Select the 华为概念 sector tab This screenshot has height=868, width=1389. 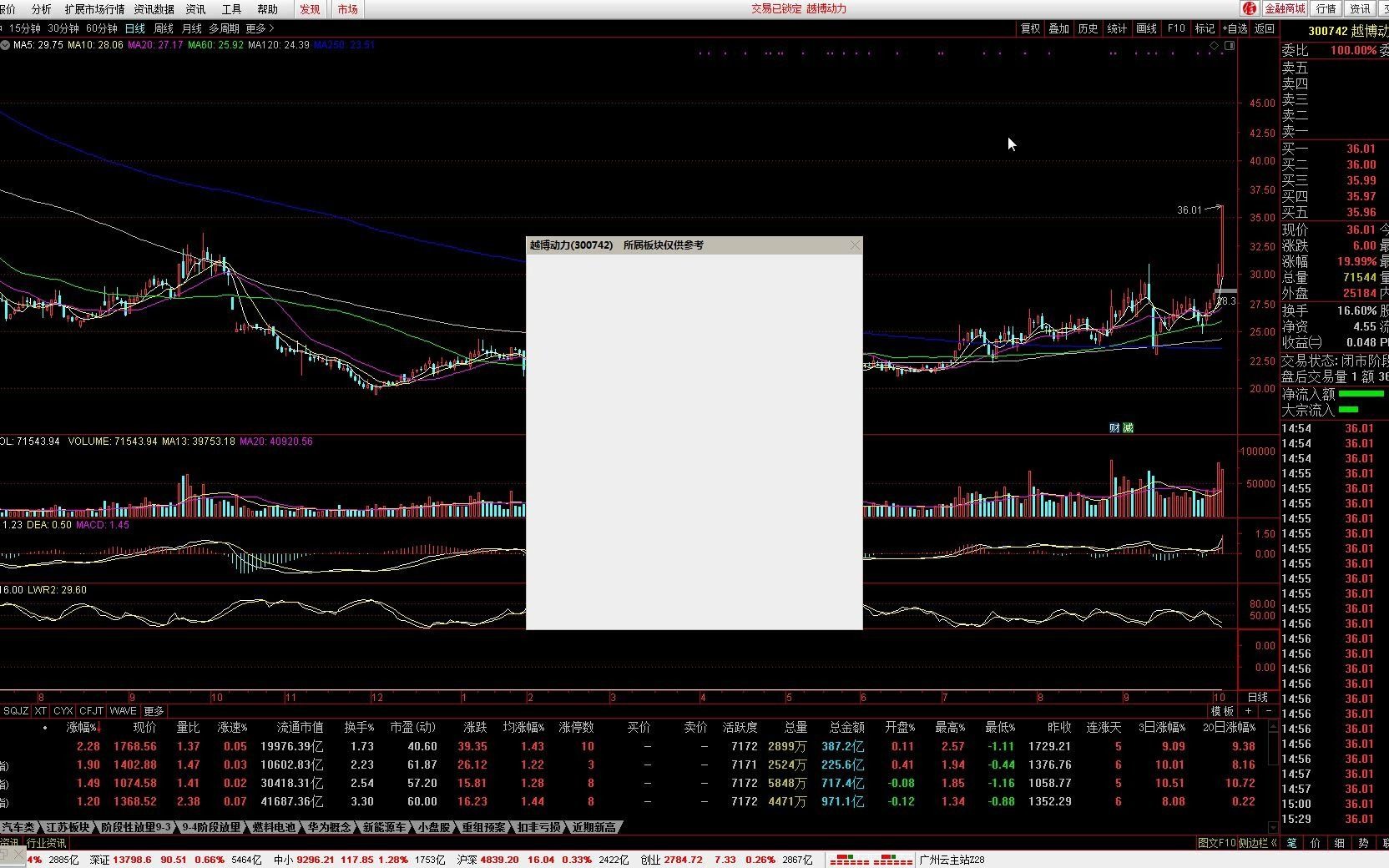tap(330, 827)
